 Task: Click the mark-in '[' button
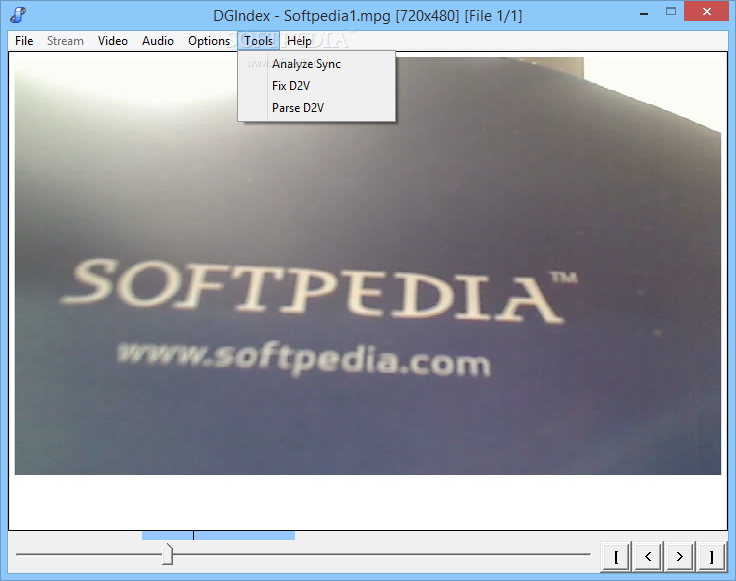616,557
